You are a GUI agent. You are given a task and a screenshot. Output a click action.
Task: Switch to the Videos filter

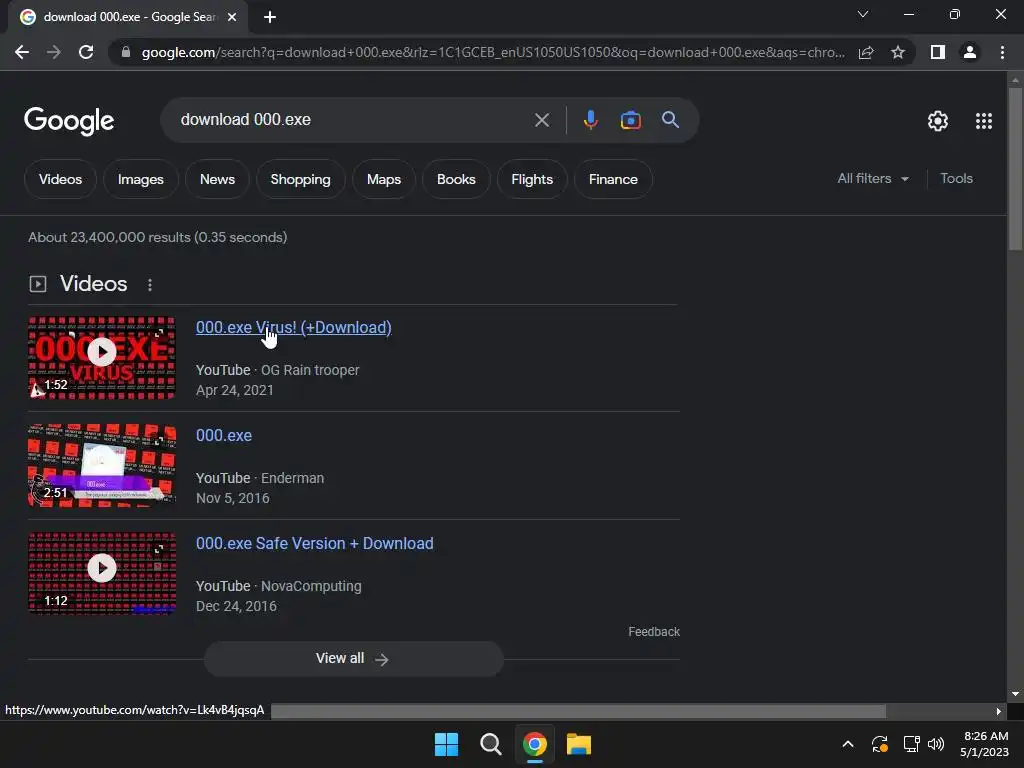[60, 179]
